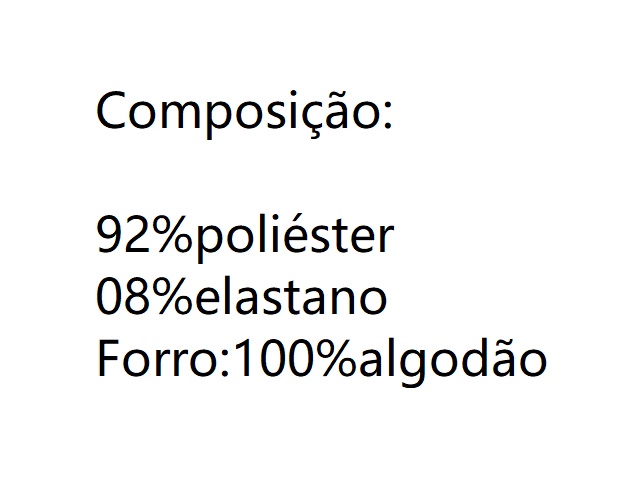Click the percent sign before "poliéster"

tap(176, 237)
